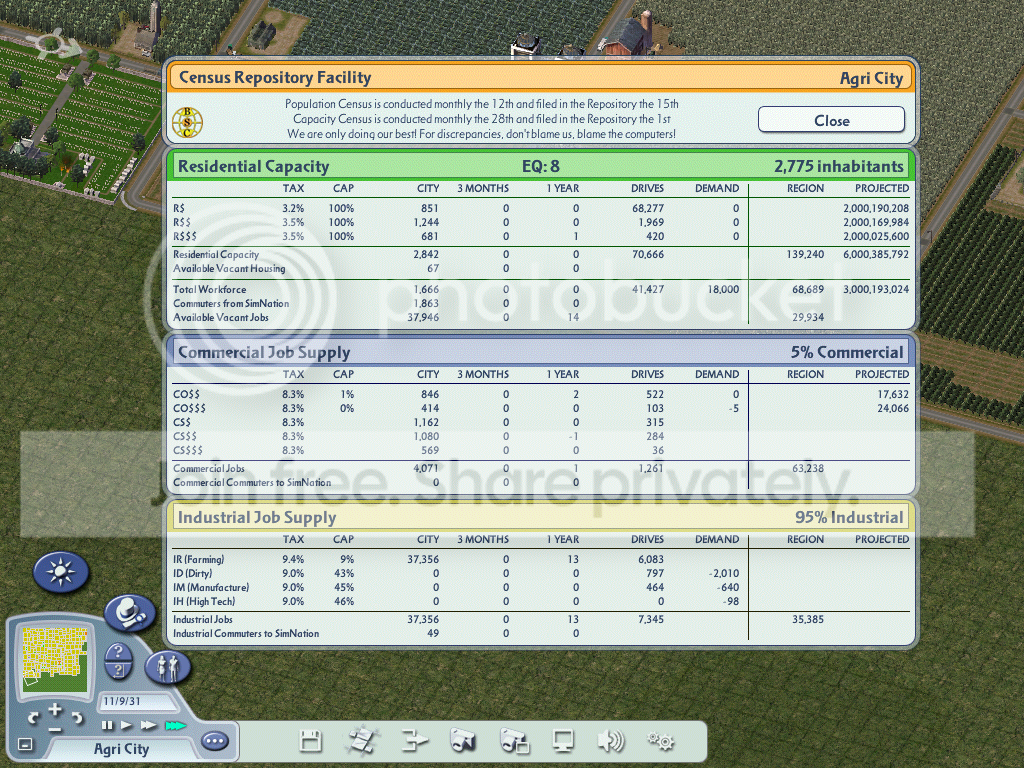The width and height of the screenshot is (1024, 768).
Task: Toggle the day/night sun button
Action: tap(61, 571)
